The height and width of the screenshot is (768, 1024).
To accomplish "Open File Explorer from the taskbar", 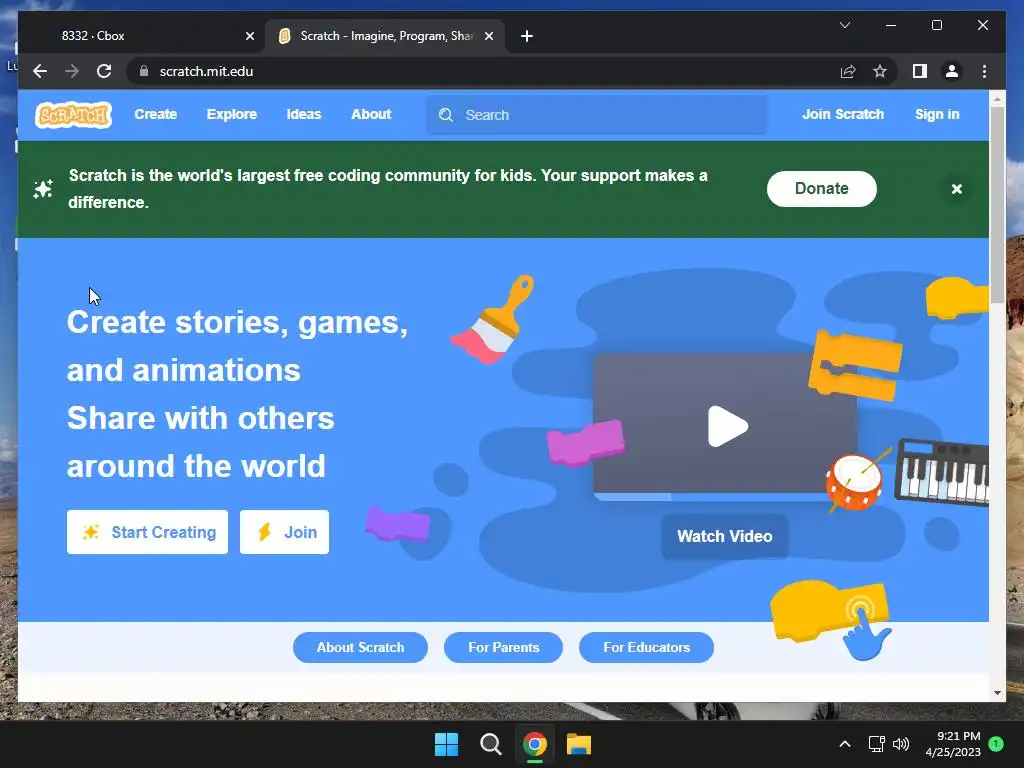I will click(579, 744).
